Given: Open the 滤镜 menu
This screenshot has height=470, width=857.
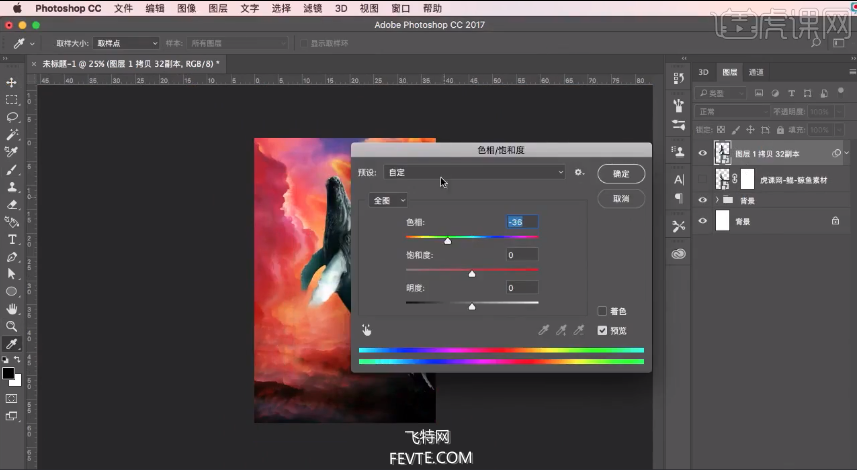Looking at the screenshot, I should pos(312,8).
